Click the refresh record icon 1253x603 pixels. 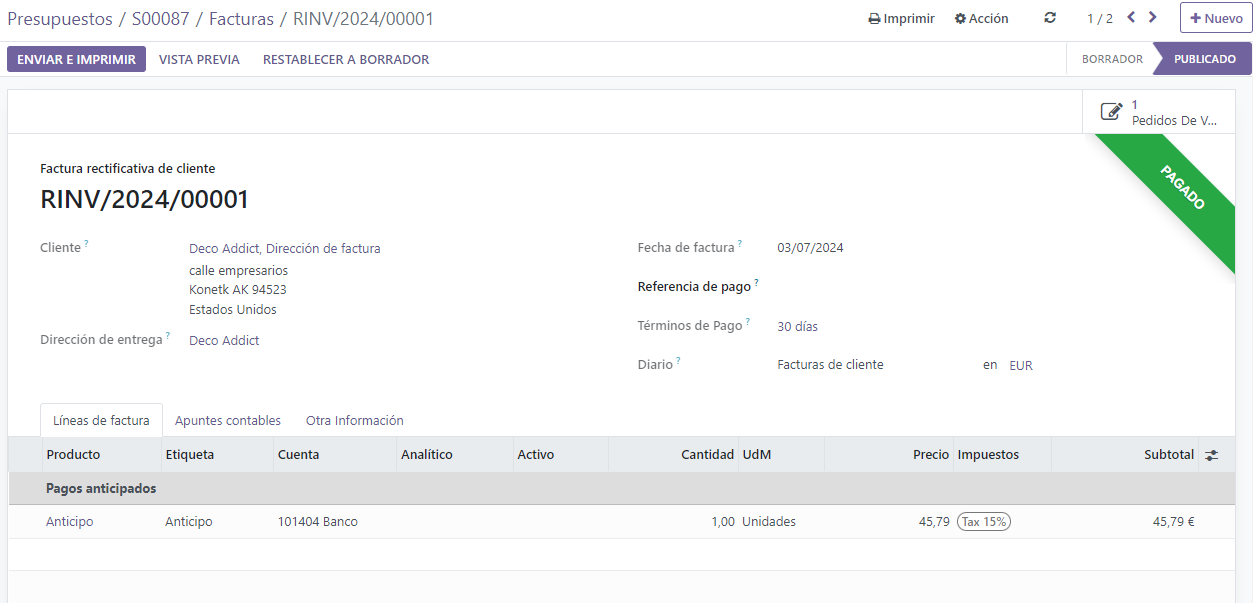1049,18
